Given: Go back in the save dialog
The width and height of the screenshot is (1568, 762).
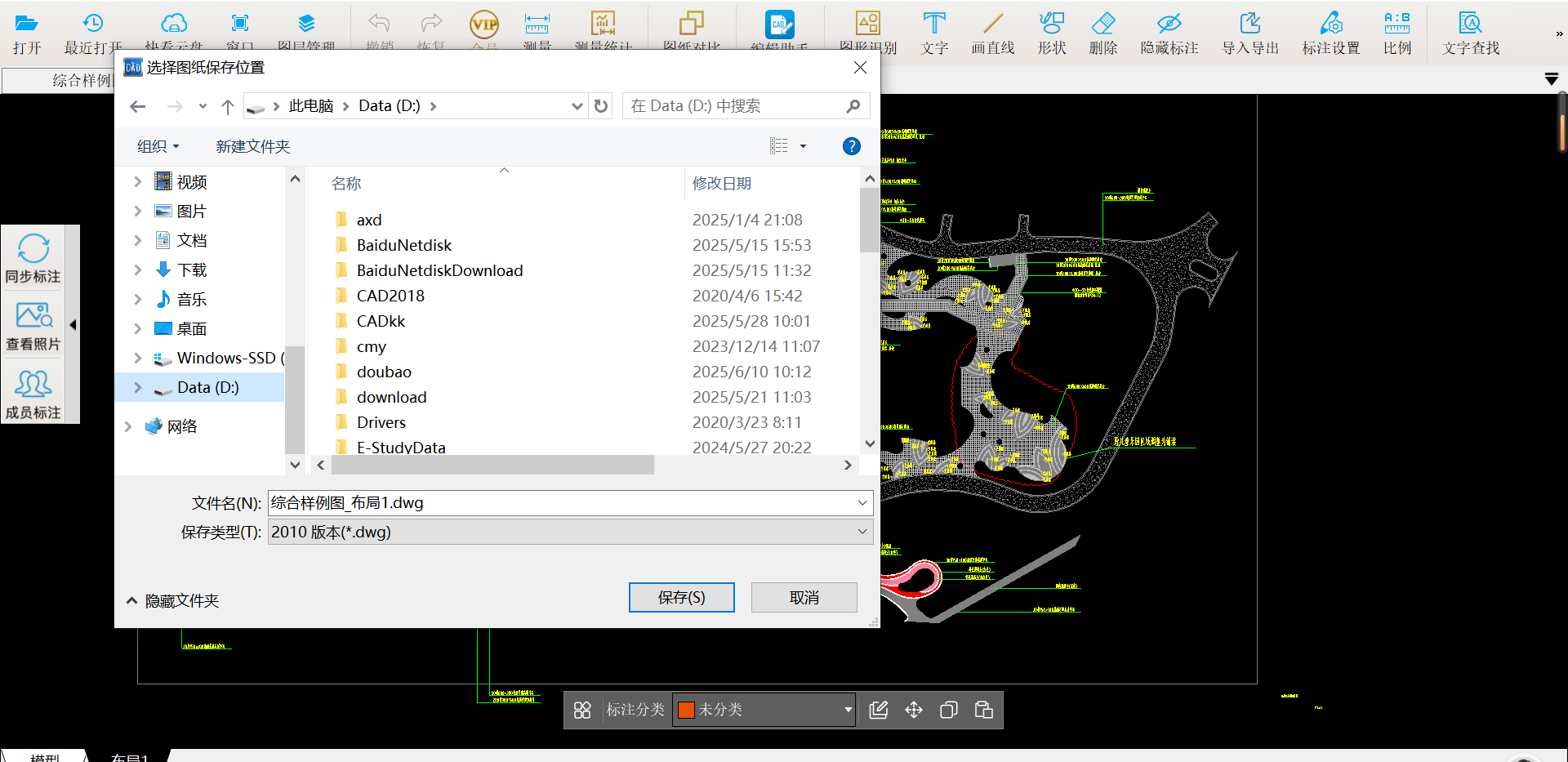Looking at the screenshot, I should click(x=138, y=106).
